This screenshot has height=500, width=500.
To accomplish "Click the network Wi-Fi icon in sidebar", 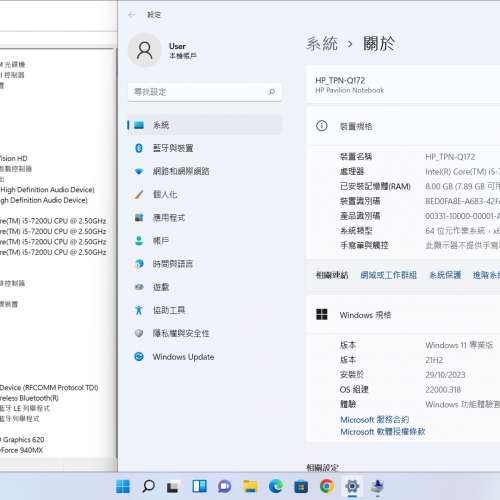I will click(x=139, y=171).
